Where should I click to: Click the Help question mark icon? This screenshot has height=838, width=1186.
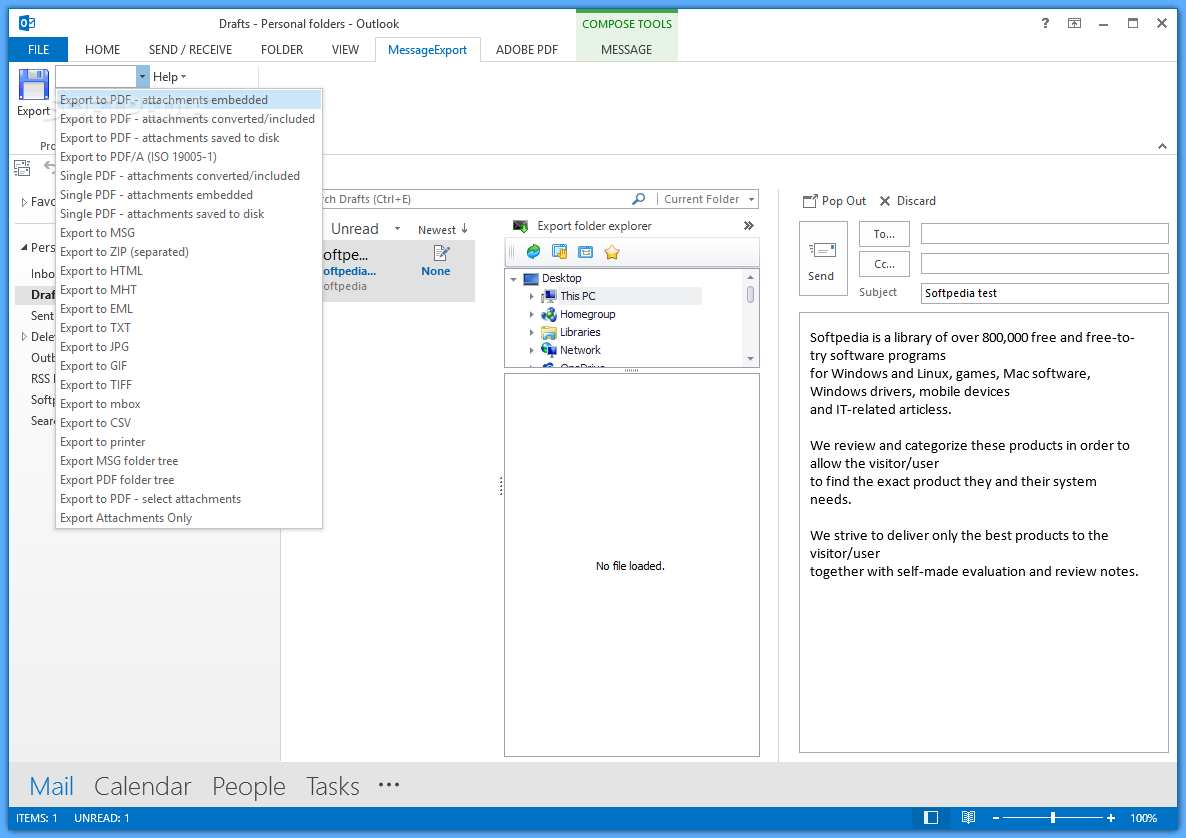(1045, 23)
